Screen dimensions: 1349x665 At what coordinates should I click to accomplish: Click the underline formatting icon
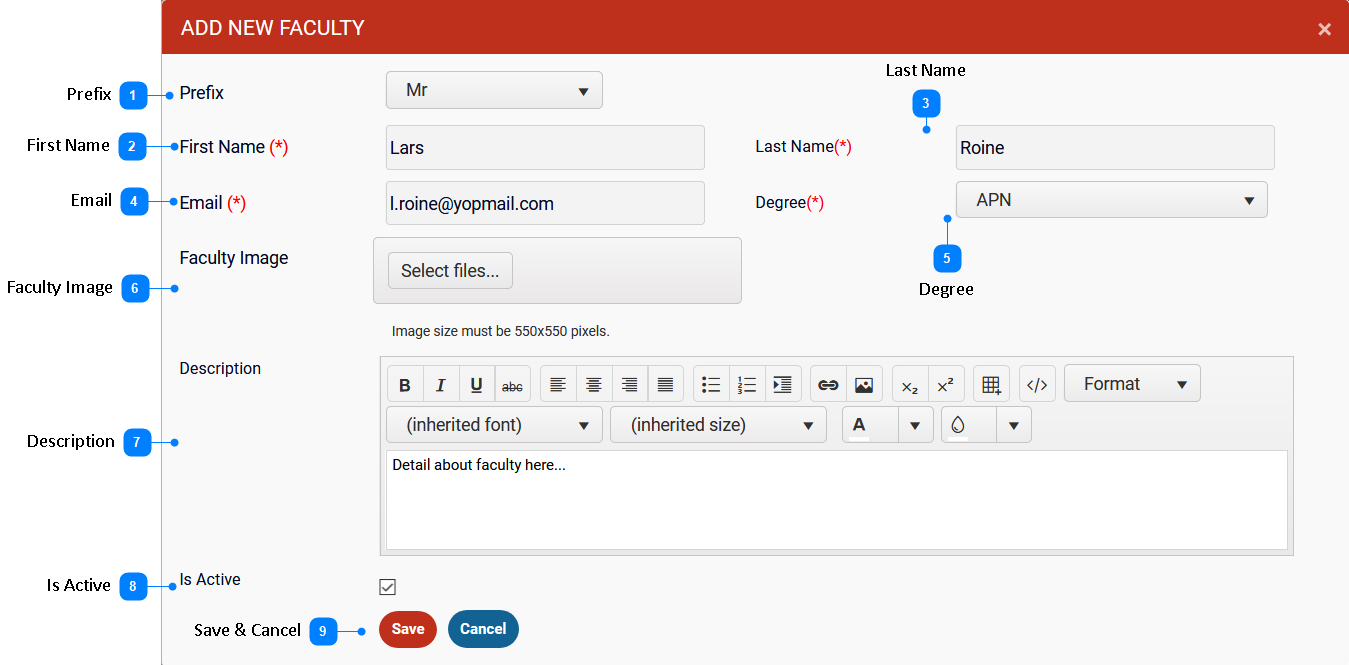pos(477,385)
